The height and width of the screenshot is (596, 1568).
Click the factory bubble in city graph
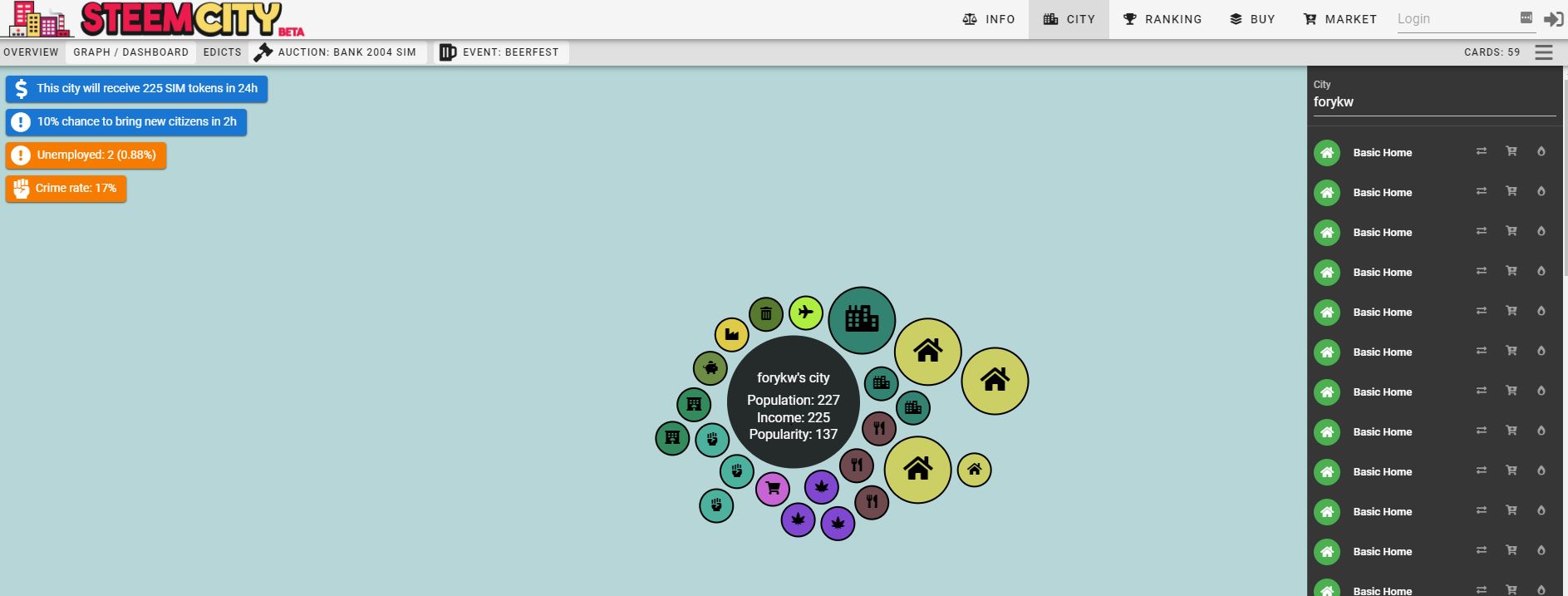731,335
